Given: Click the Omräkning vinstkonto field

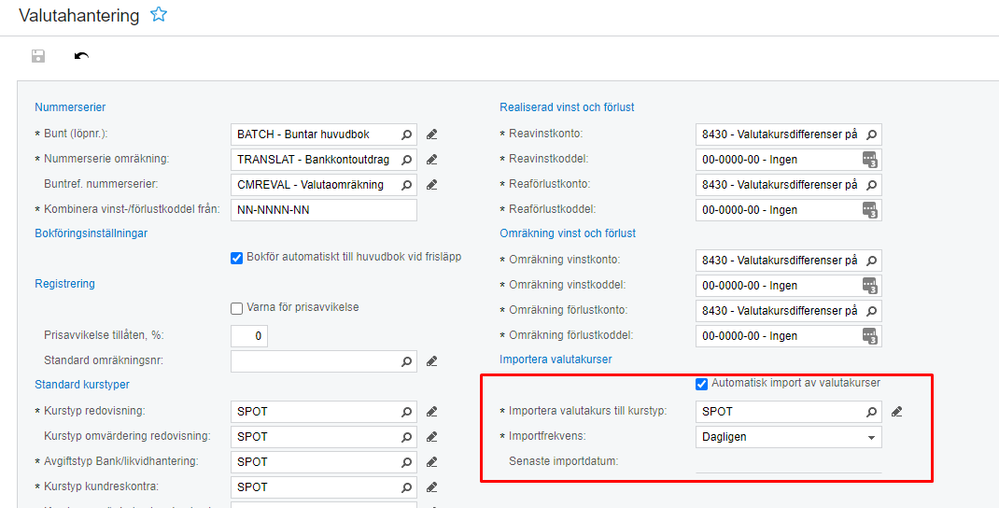Looking at the screenshot, I should point(779,260).
